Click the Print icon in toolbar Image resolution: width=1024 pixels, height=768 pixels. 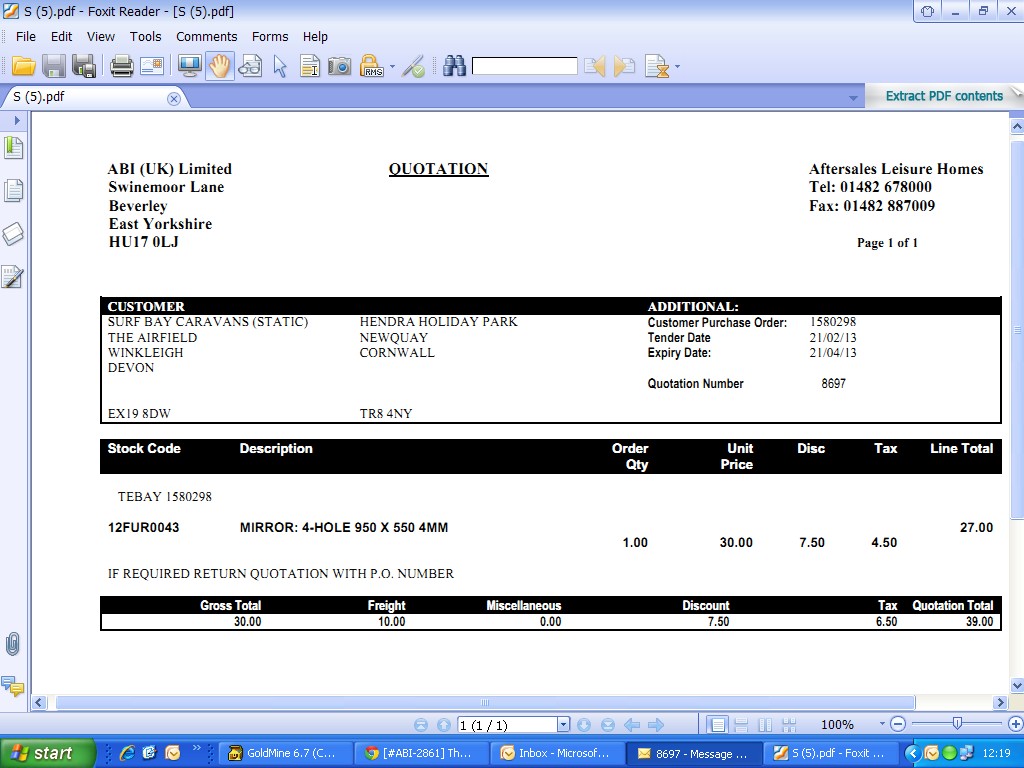pos(121,67)
